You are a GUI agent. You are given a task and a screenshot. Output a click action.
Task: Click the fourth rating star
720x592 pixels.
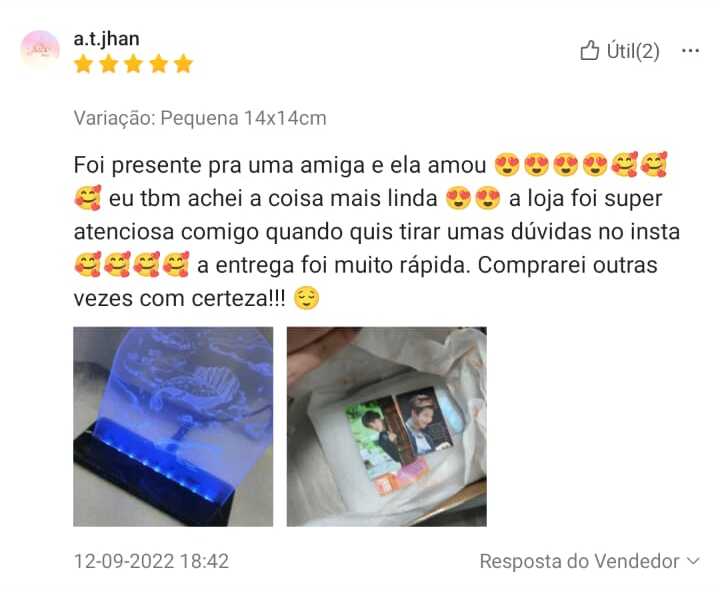158,64
